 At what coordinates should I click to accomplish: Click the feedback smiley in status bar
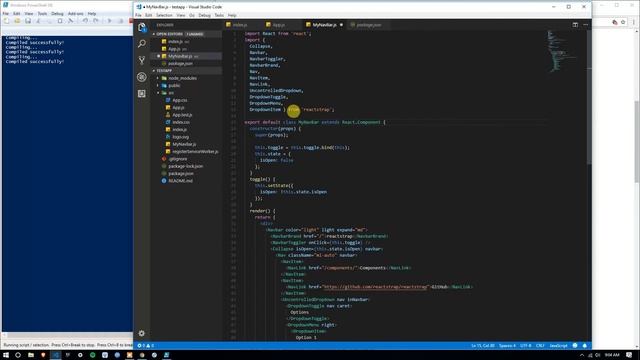click(x=575, y=346)
